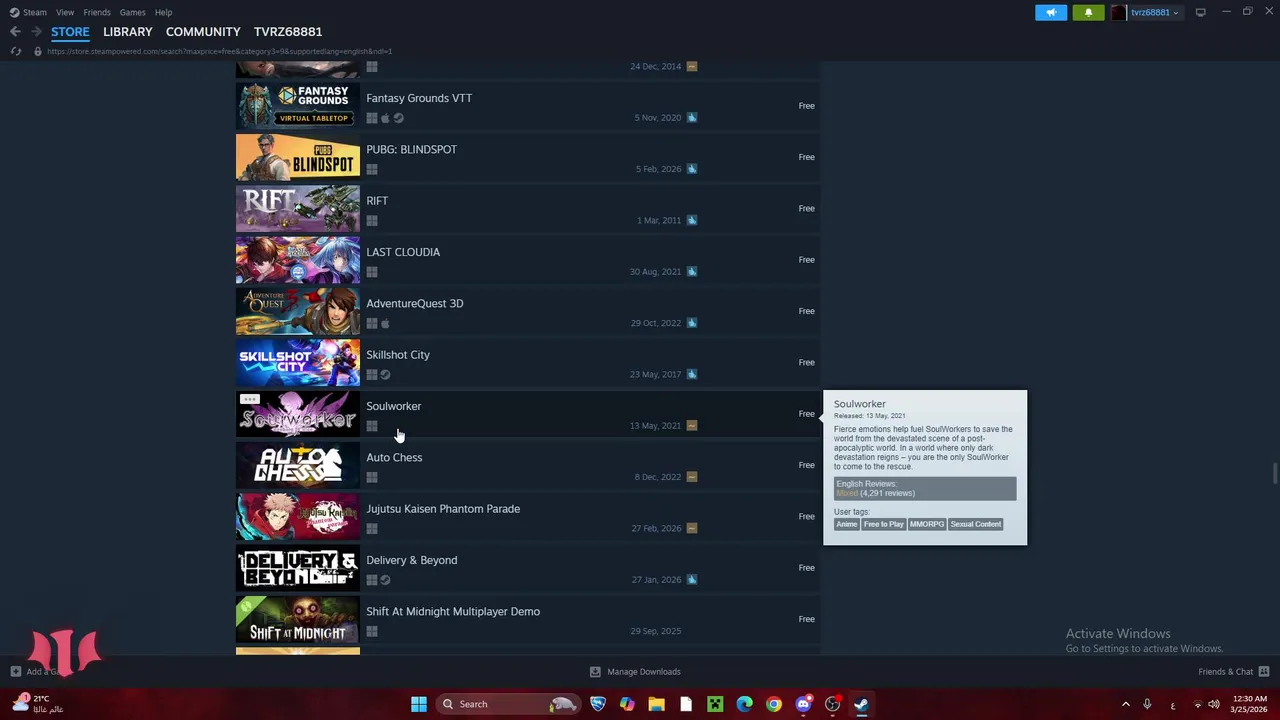This screenshot has height=720, width=1280.
Task: Open the AdventureQuest 3D capsule image
Action: (x=298, y=311)
